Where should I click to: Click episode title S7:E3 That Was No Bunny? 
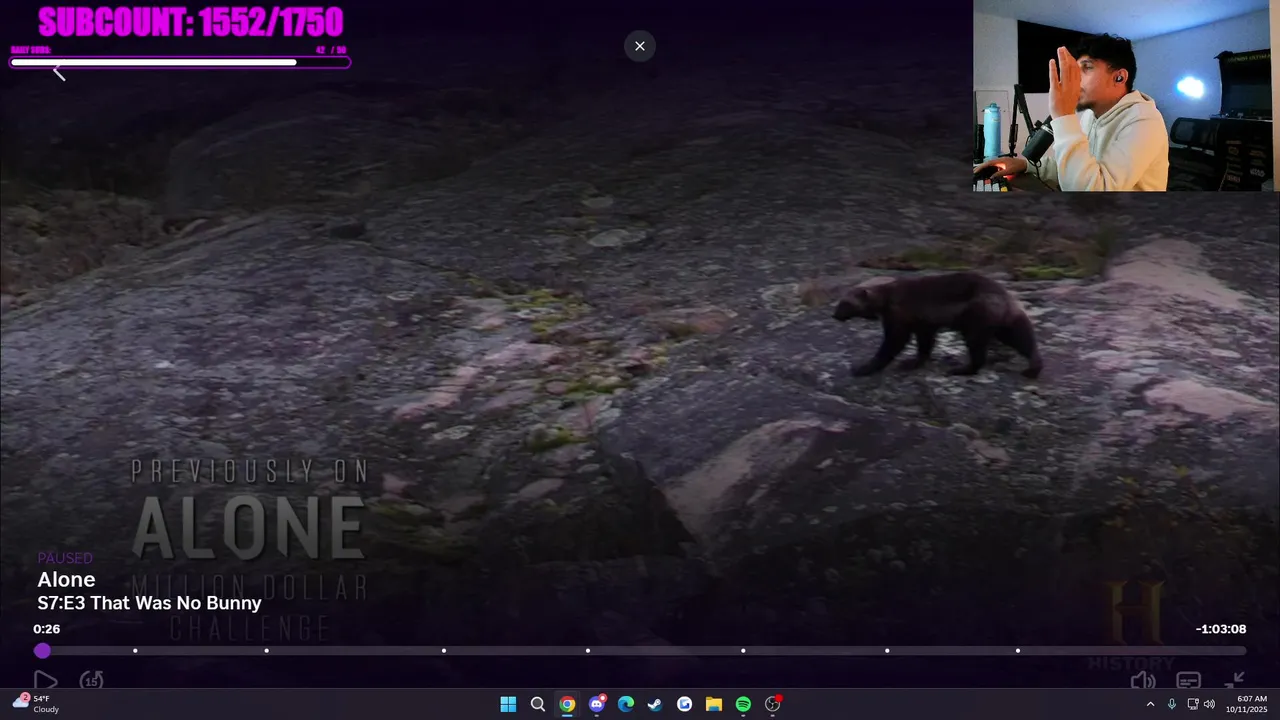[149, 603]
